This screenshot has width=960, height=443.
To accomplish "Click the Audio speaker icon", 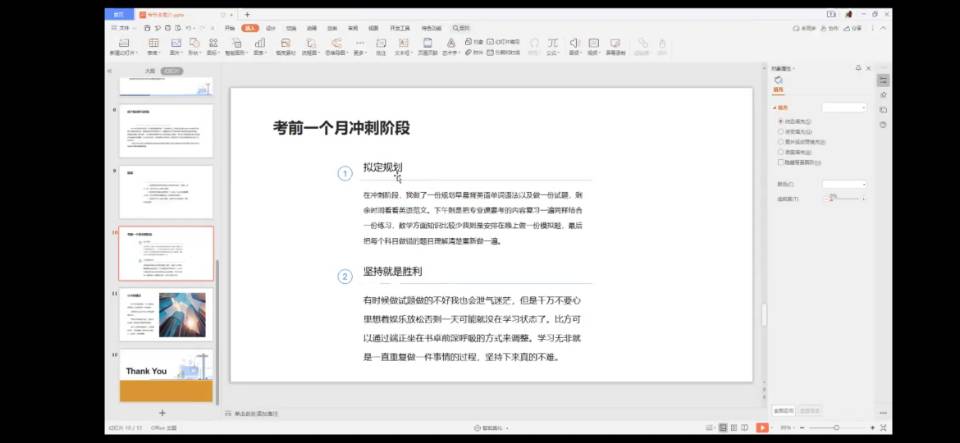I will (575, 44).
